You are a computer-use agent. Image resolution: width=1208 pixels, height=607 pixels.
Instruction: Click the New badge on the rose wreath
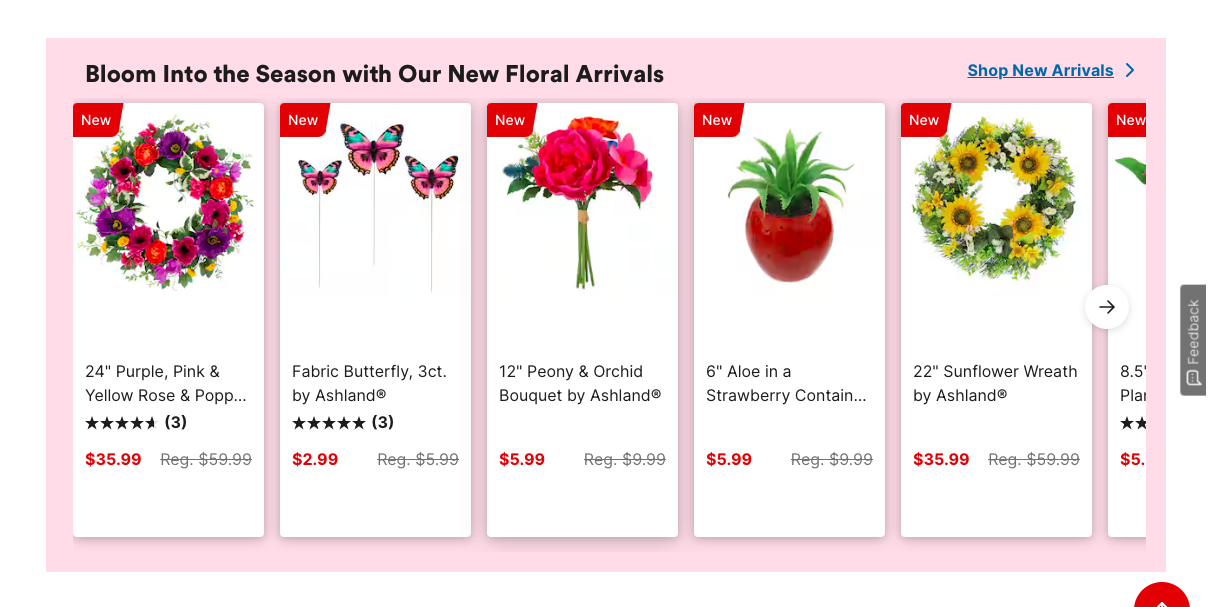96,120
